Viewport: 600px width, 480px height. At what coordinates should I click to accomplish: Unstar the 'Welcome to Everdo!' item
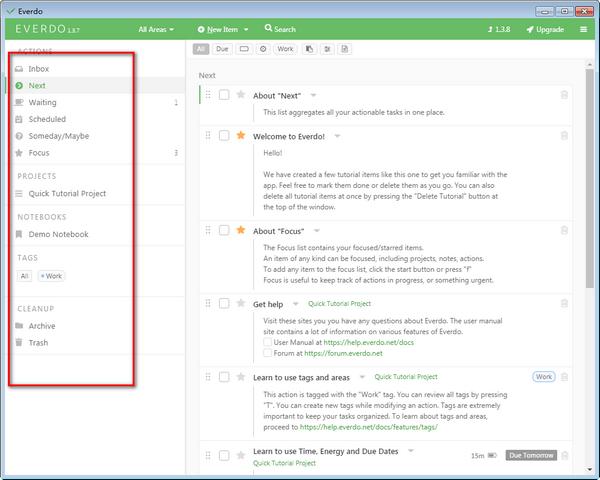pos(240,135)
